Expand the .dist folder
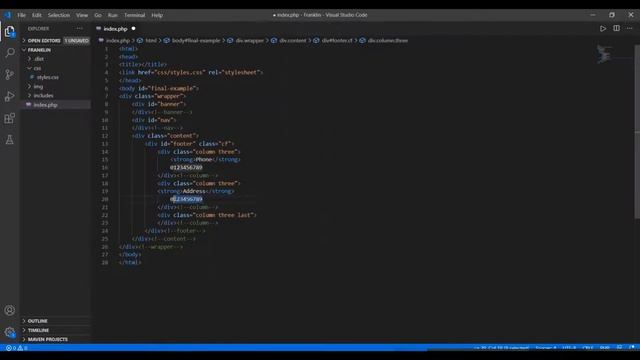This screenshot has width=640, height=360. [39, 59]
